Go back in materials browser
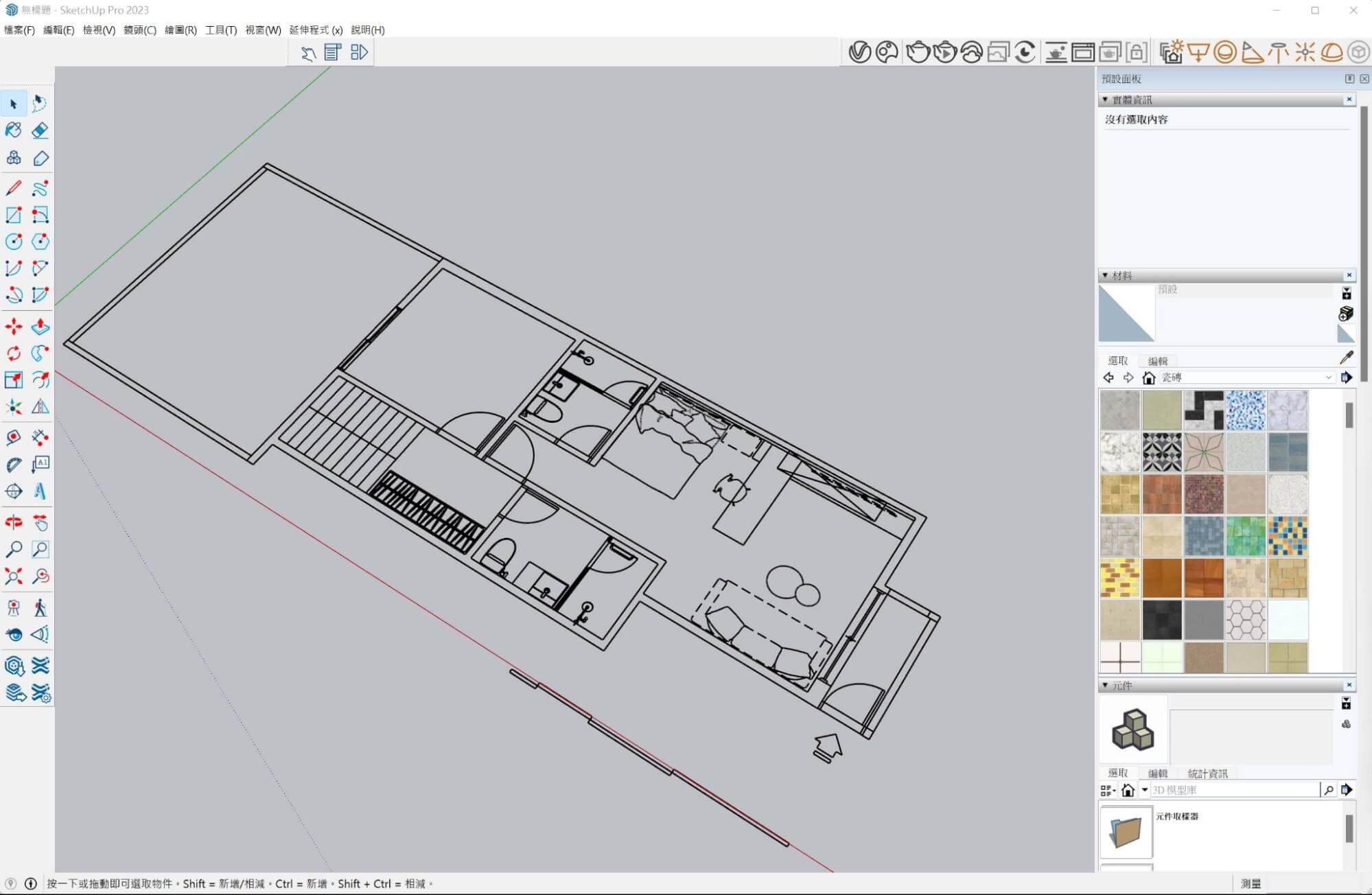The height and width of the screenshot is (895, 1372). (1108, 377)
